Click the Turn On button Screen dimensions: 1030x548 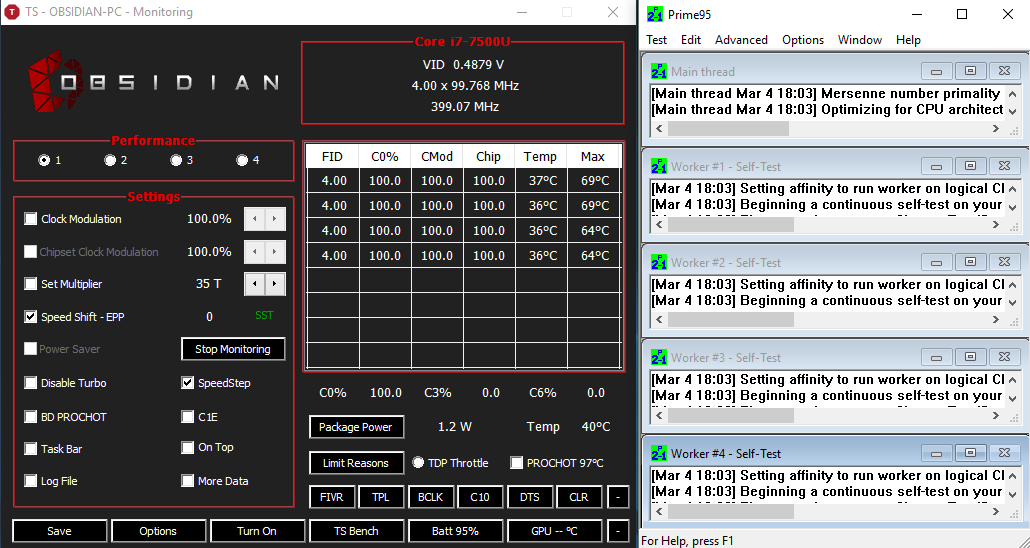click(x=257, y=531)
